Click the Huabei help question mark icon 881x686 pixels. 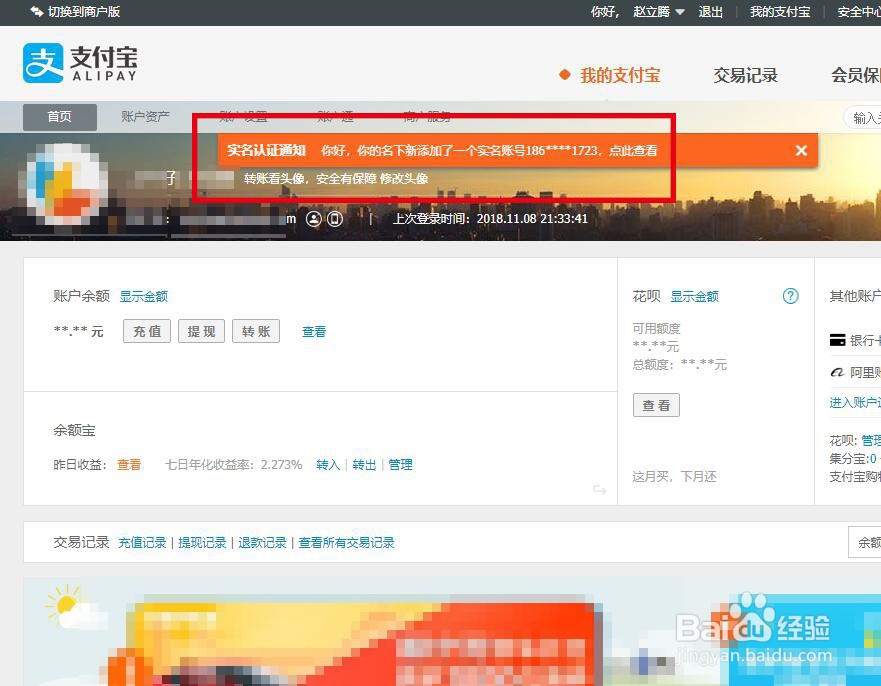pyautogui.click(x=791, y=296)
